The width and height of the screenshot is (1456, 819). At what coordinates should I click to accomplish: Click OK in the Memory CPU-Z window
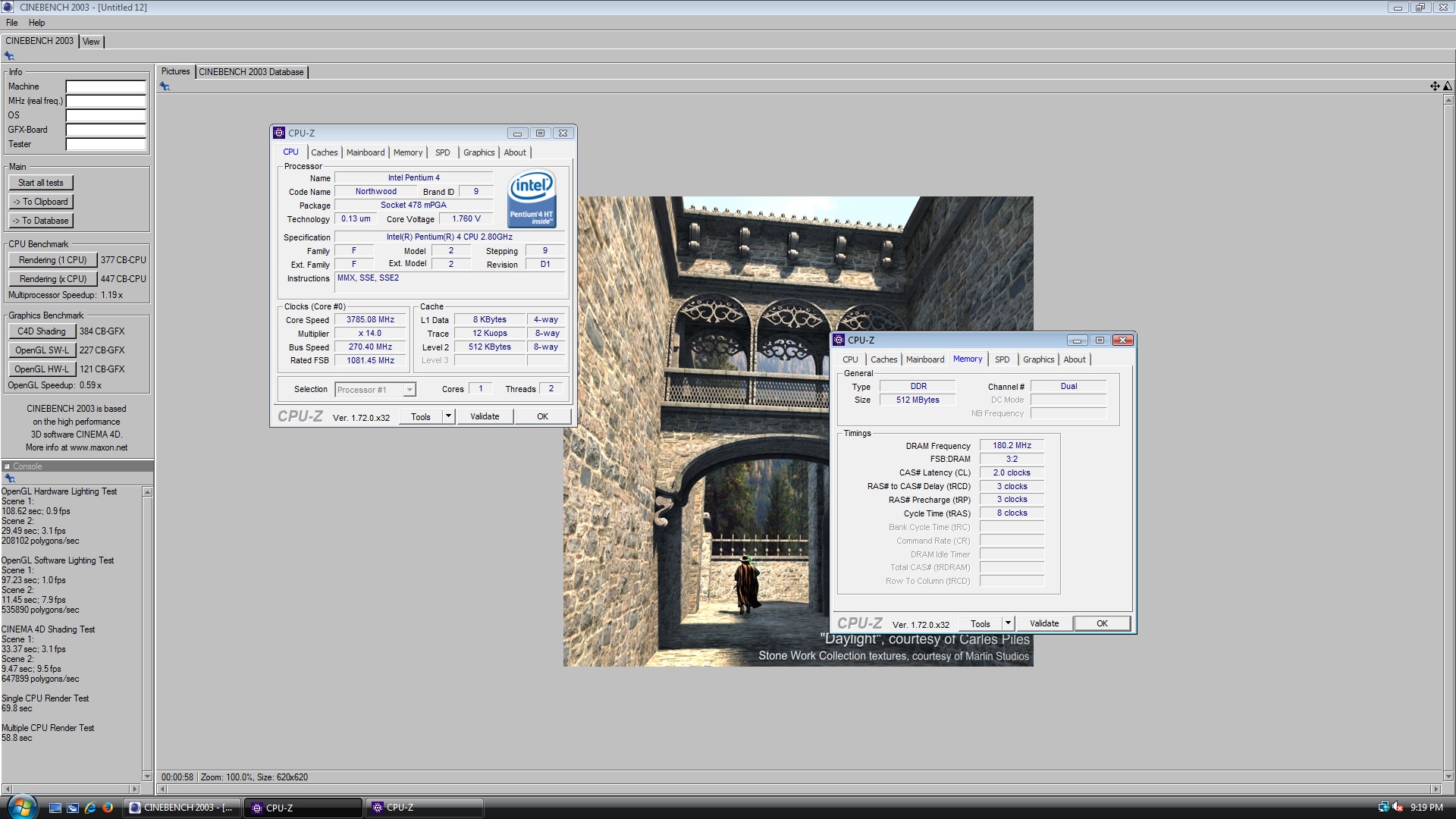[x=1102, y=623]
